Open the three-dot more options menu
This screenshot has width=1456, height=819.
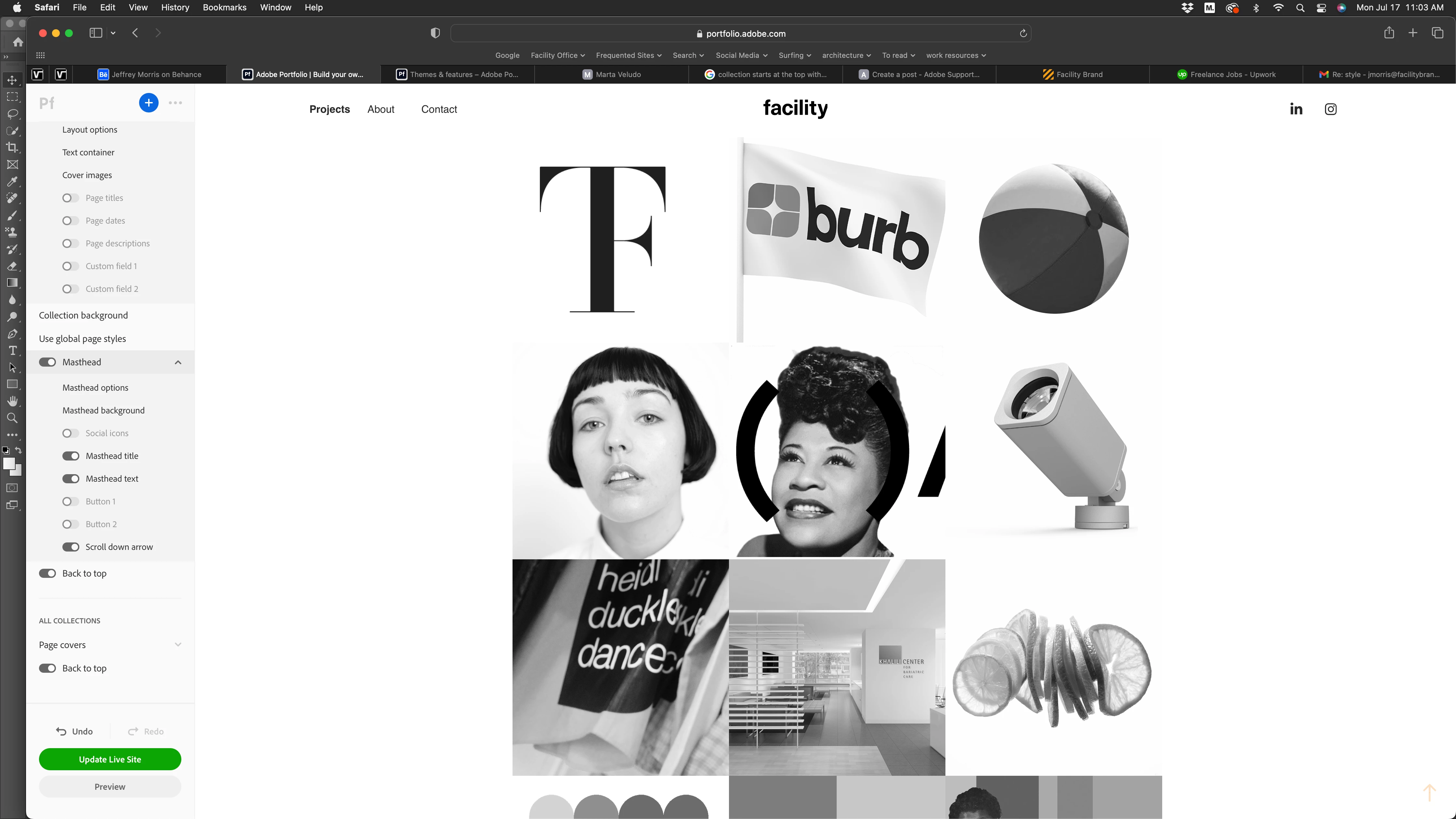coord(175,103)
